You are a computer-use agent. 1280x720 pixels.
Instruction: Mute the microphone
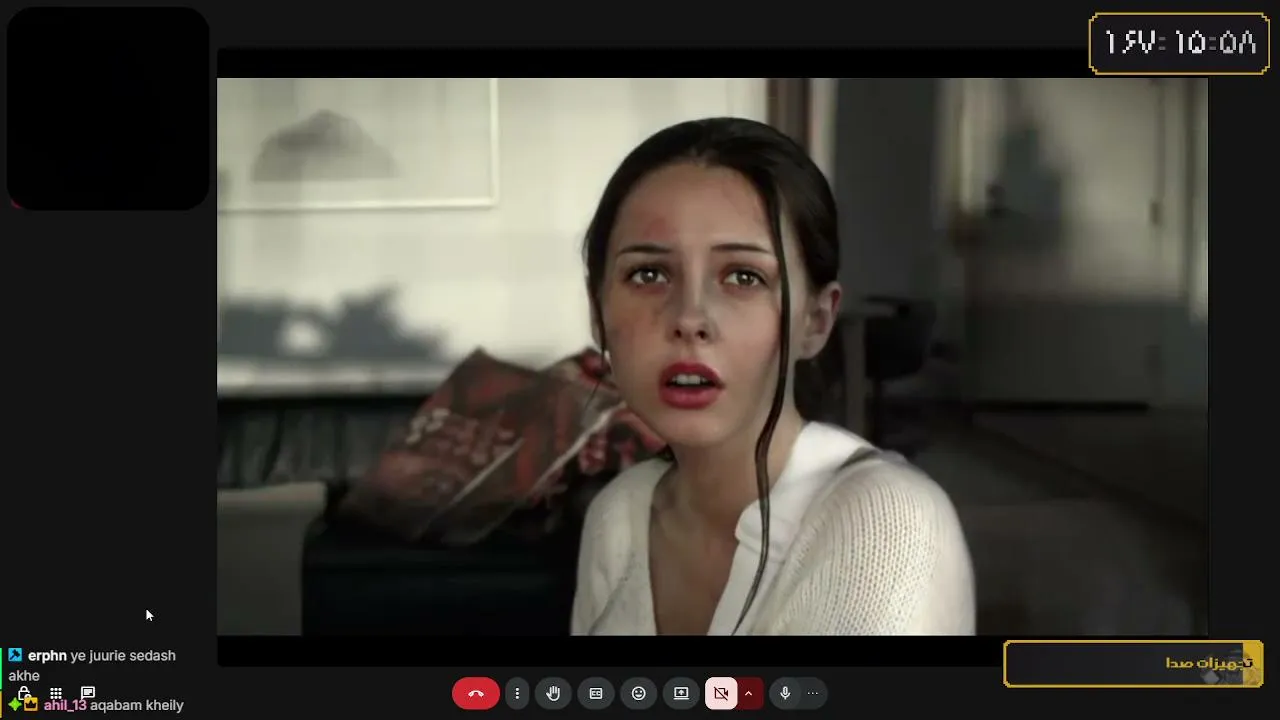tap(785, 693)
